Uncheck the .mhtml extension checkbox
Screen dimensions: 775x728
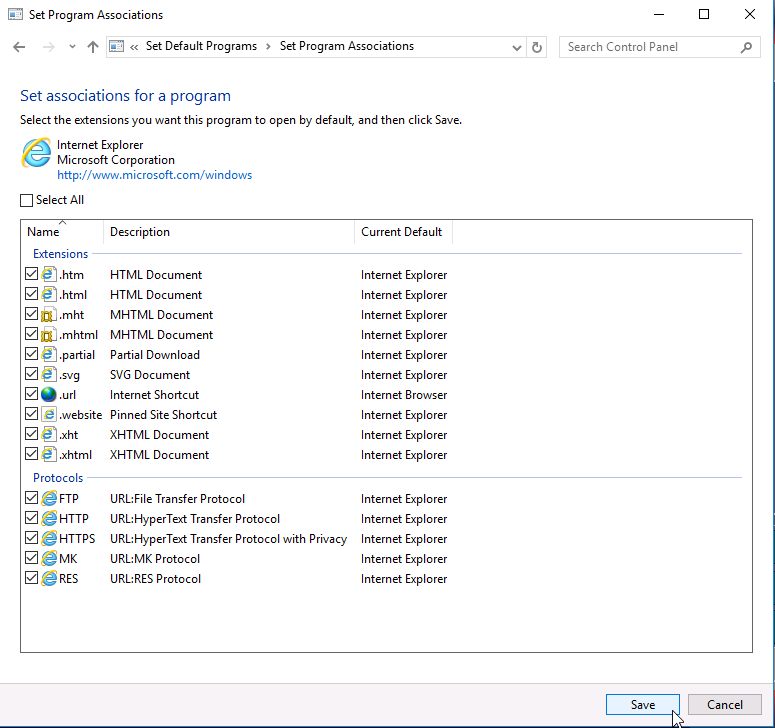pyautogui.click(x=32, y=334)
